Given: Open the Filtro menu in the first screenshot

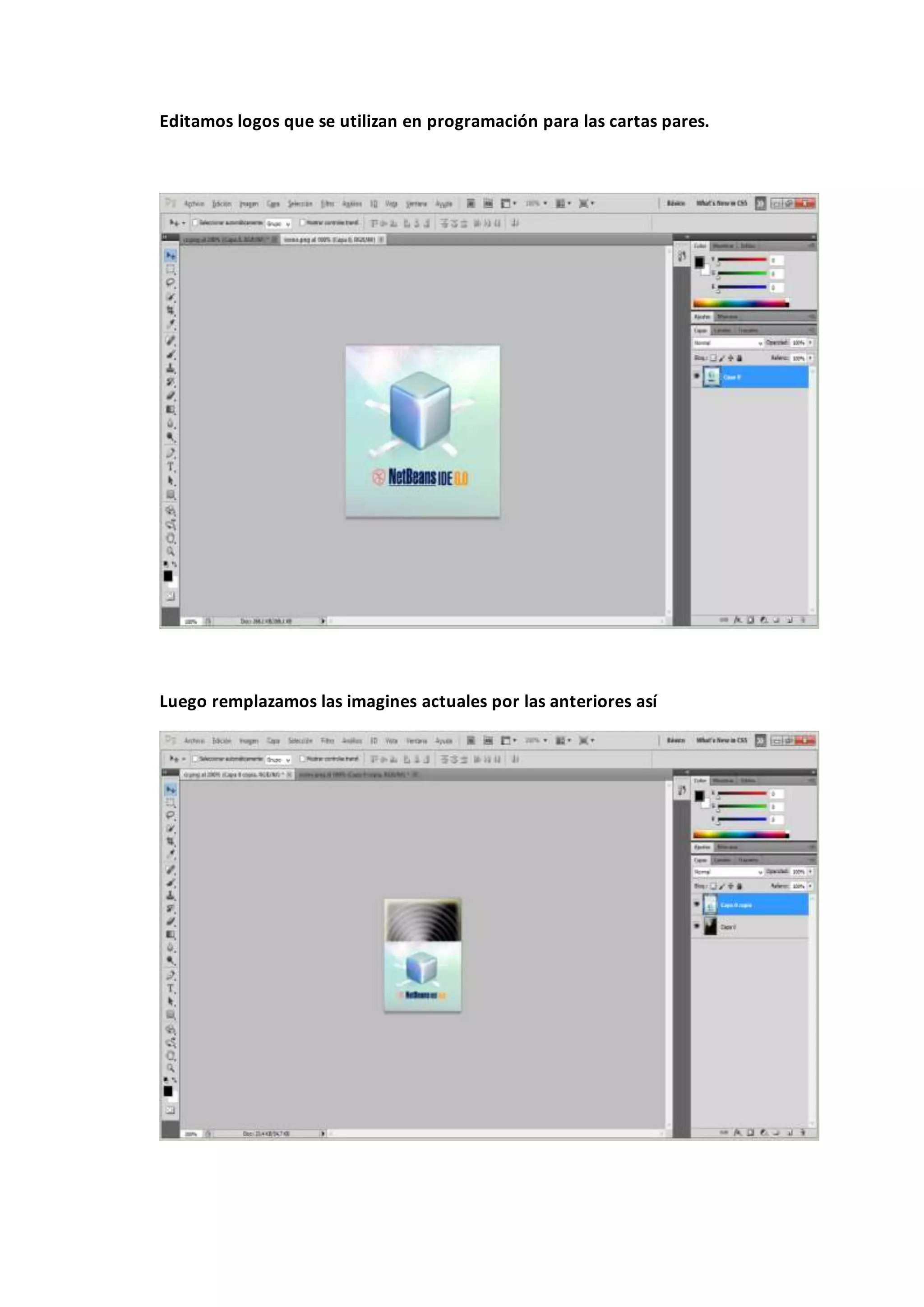Looking at the screenshot, I should click(327, 203).
